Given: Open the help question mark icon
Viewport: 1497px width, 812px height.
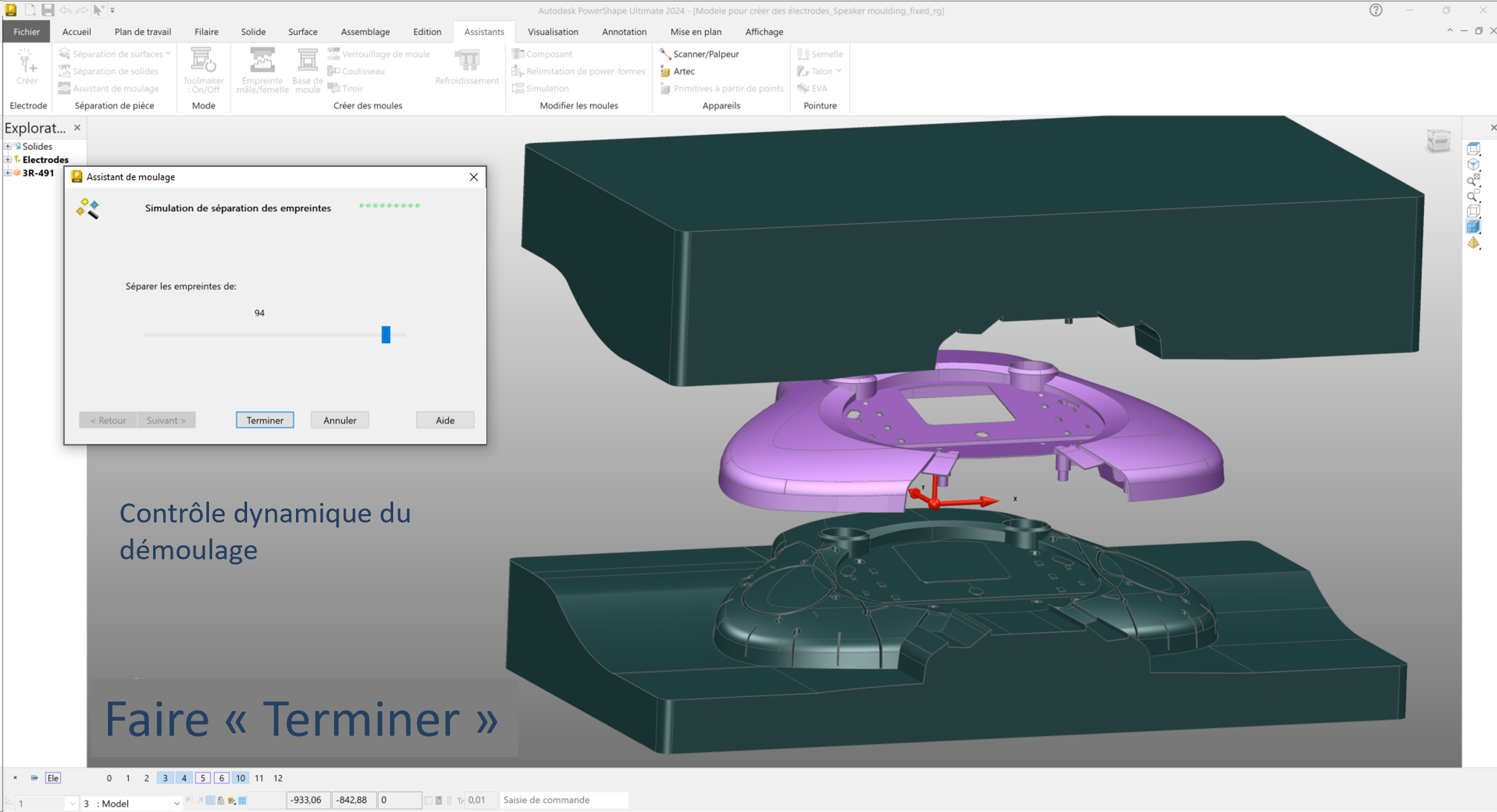Looking at the screenshot, I should [1376, 10].
